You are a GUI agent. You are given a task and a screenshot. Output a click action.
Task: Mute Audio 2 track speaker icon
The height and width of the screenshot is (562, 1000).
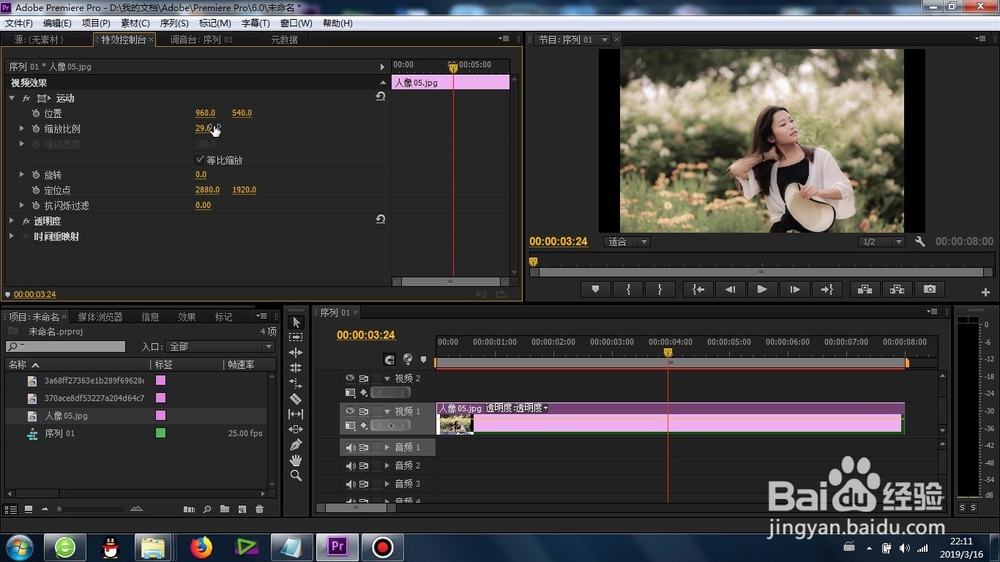point(349,466)
